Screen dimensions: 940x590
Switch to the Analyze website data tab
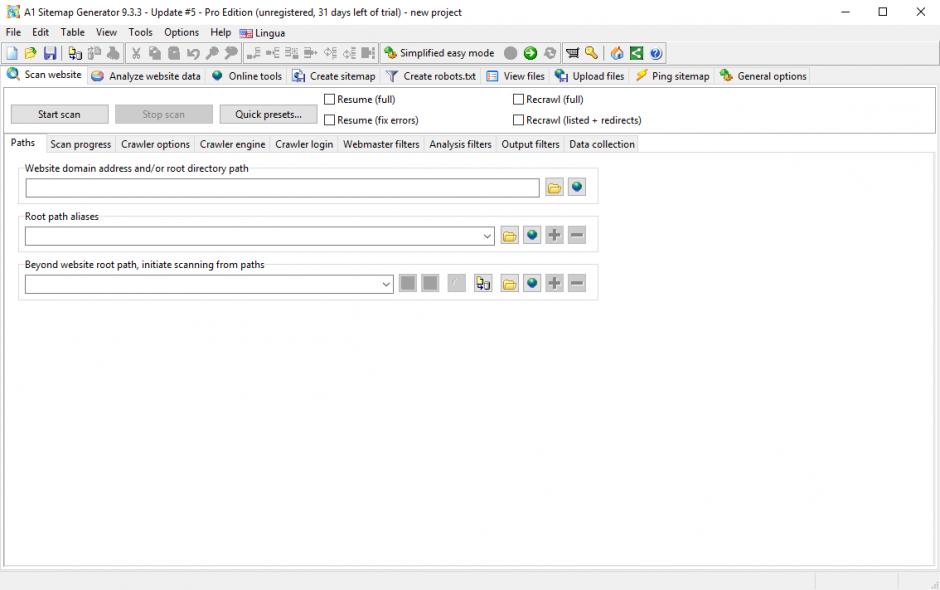(146, 76)
